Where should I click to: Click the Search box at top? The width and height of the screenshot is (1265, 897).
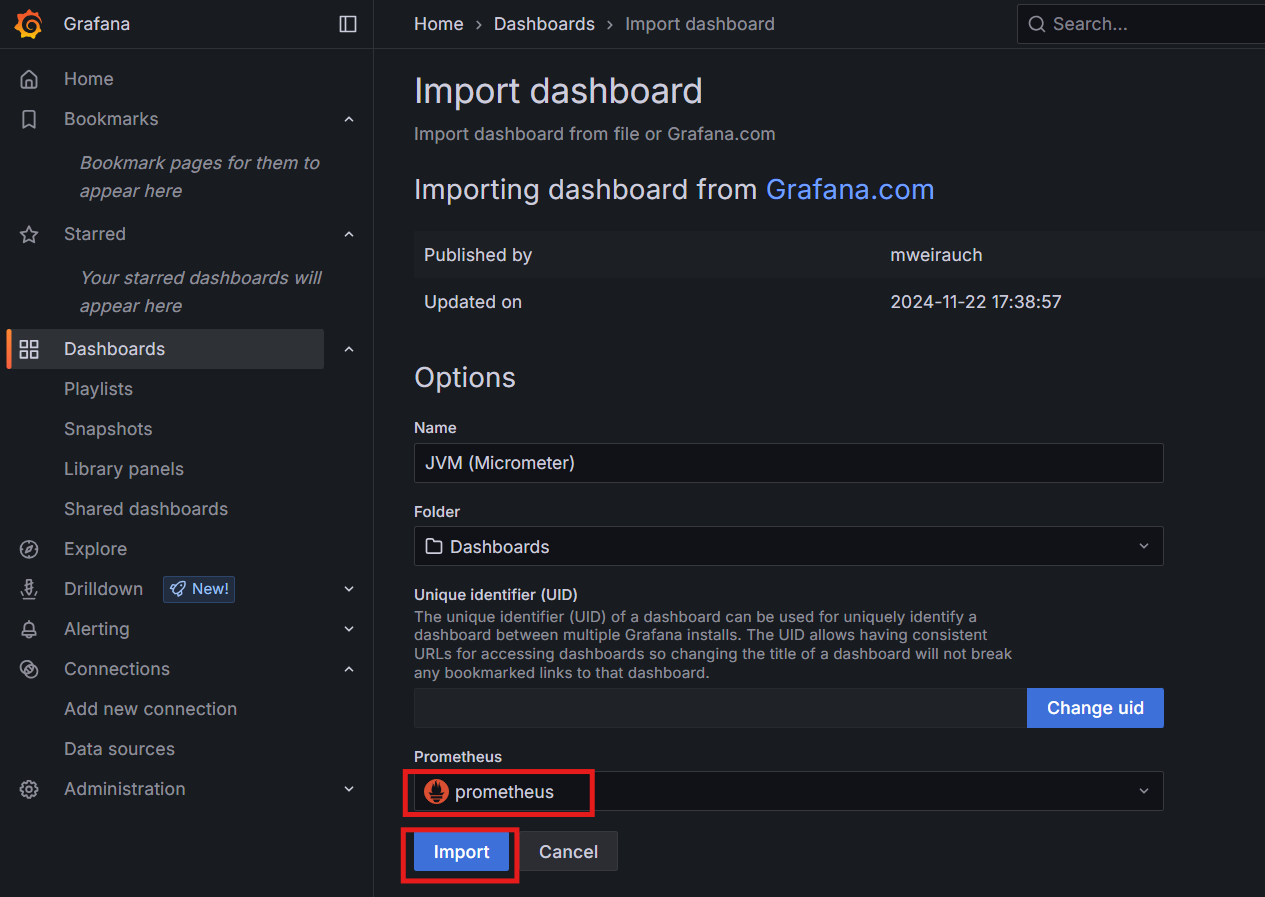coord(1141,24)
